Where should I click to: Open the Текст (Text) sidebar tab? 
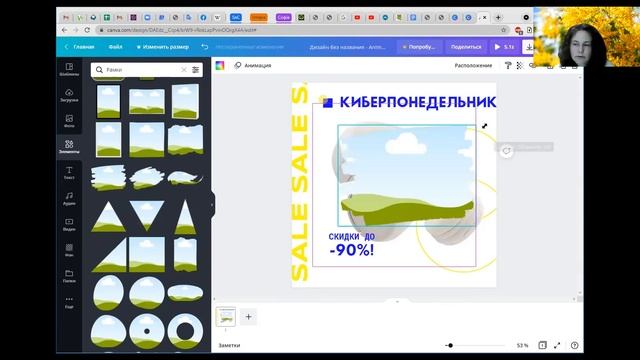[69, 173]
